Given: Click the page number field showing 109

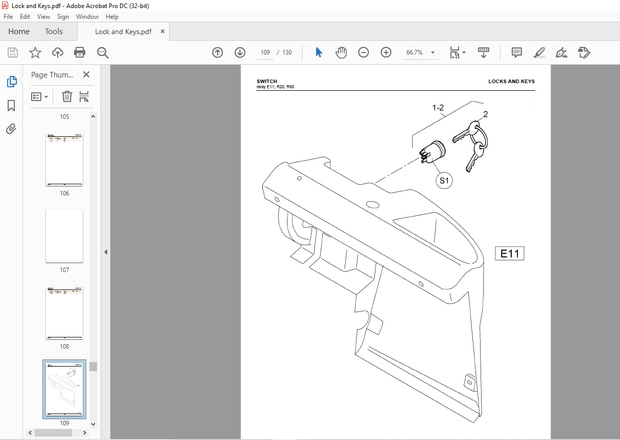Looking at the screenshot, I should tap(265, 53).
